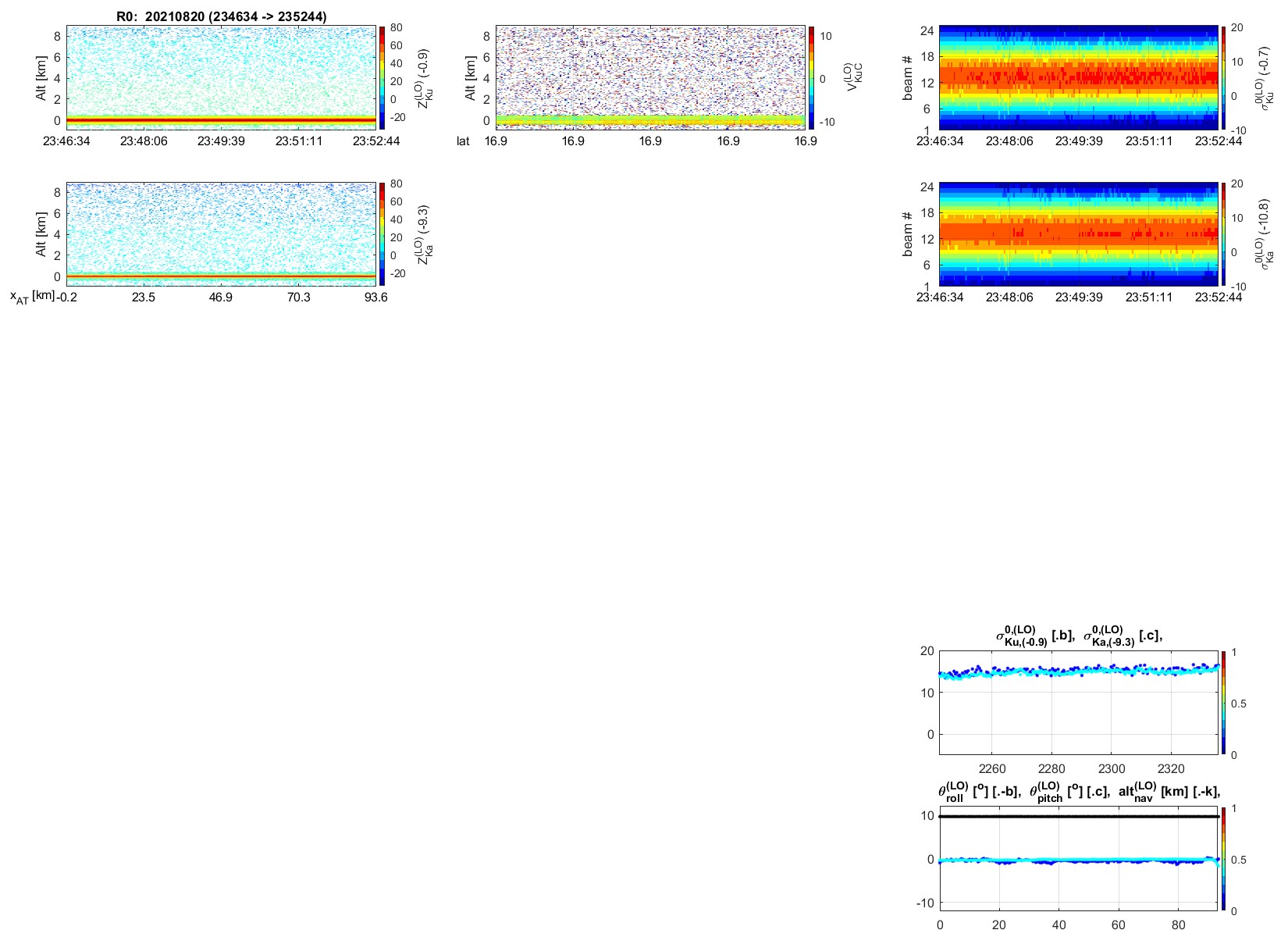The width and height of the screenshot is (1288, 937).
Task: Click the roll/pitch/alt plot title
Action: coord(1079,792)
